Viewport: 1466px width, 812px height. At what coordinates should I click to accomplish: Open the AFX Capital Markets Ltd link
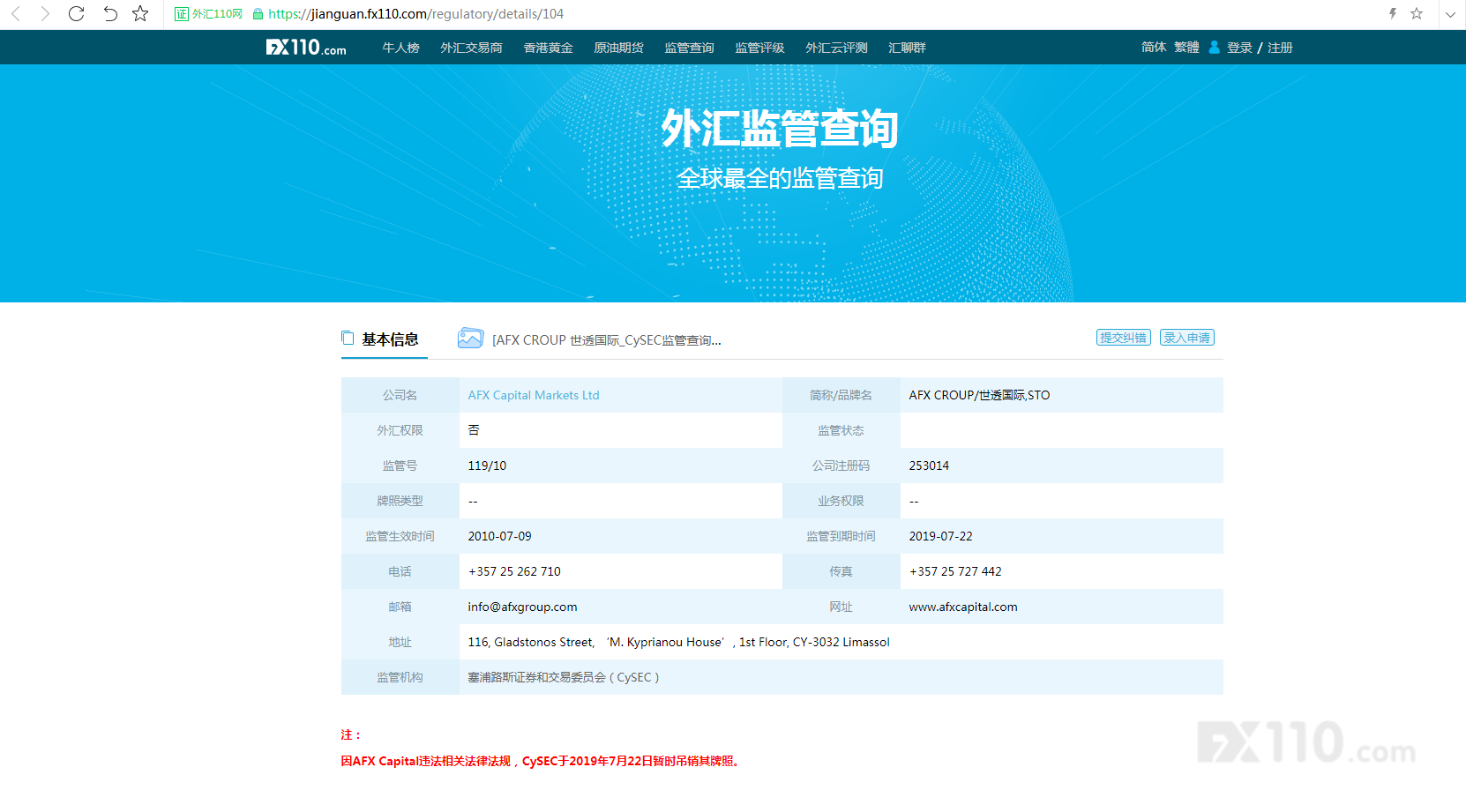pyautogui.click(x=534, y=395)
